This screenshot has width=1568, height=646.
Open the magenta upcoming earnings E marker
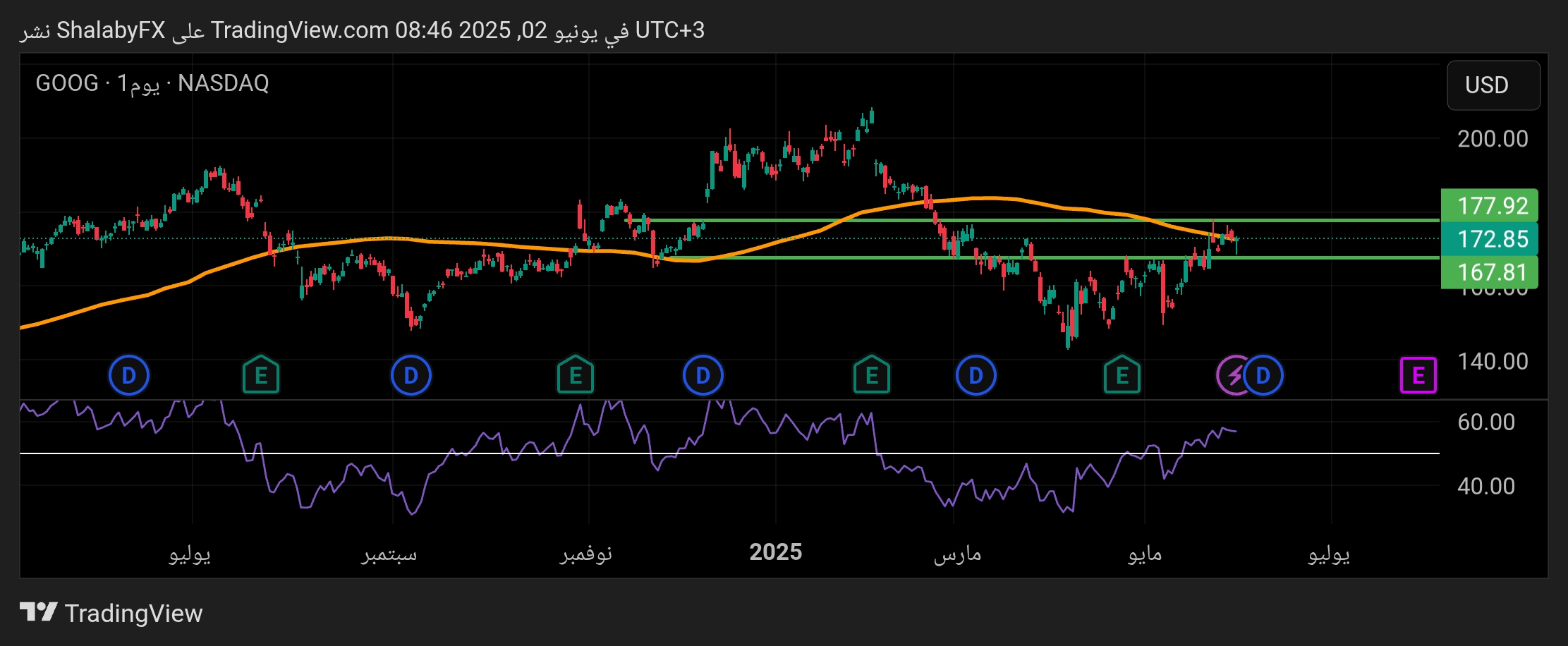[x=1418, y=375]
